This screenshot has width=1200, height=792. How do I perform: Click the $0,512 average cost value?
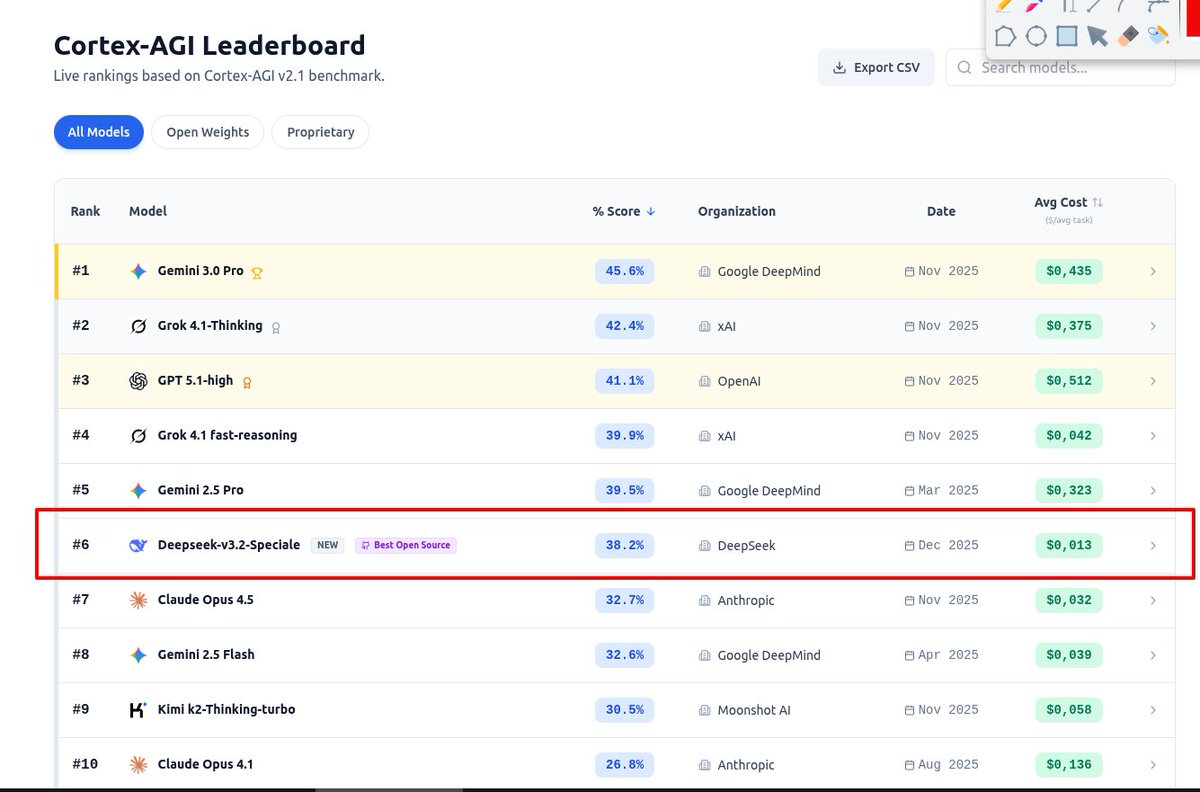point(1069,381)
